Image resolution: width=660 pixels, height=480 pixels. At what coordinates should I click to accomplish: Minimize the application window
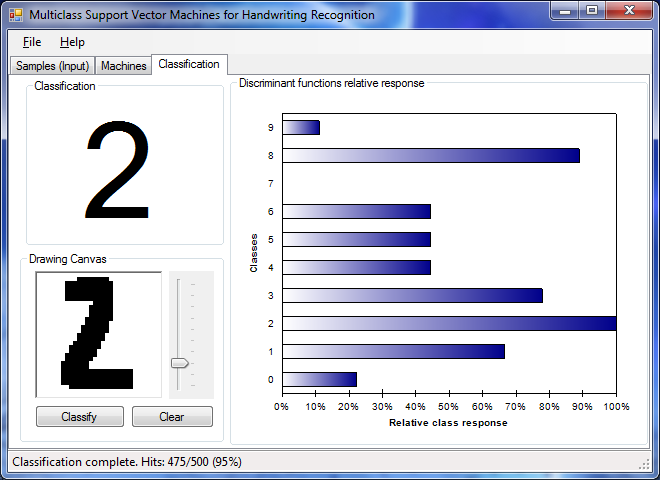565,11
